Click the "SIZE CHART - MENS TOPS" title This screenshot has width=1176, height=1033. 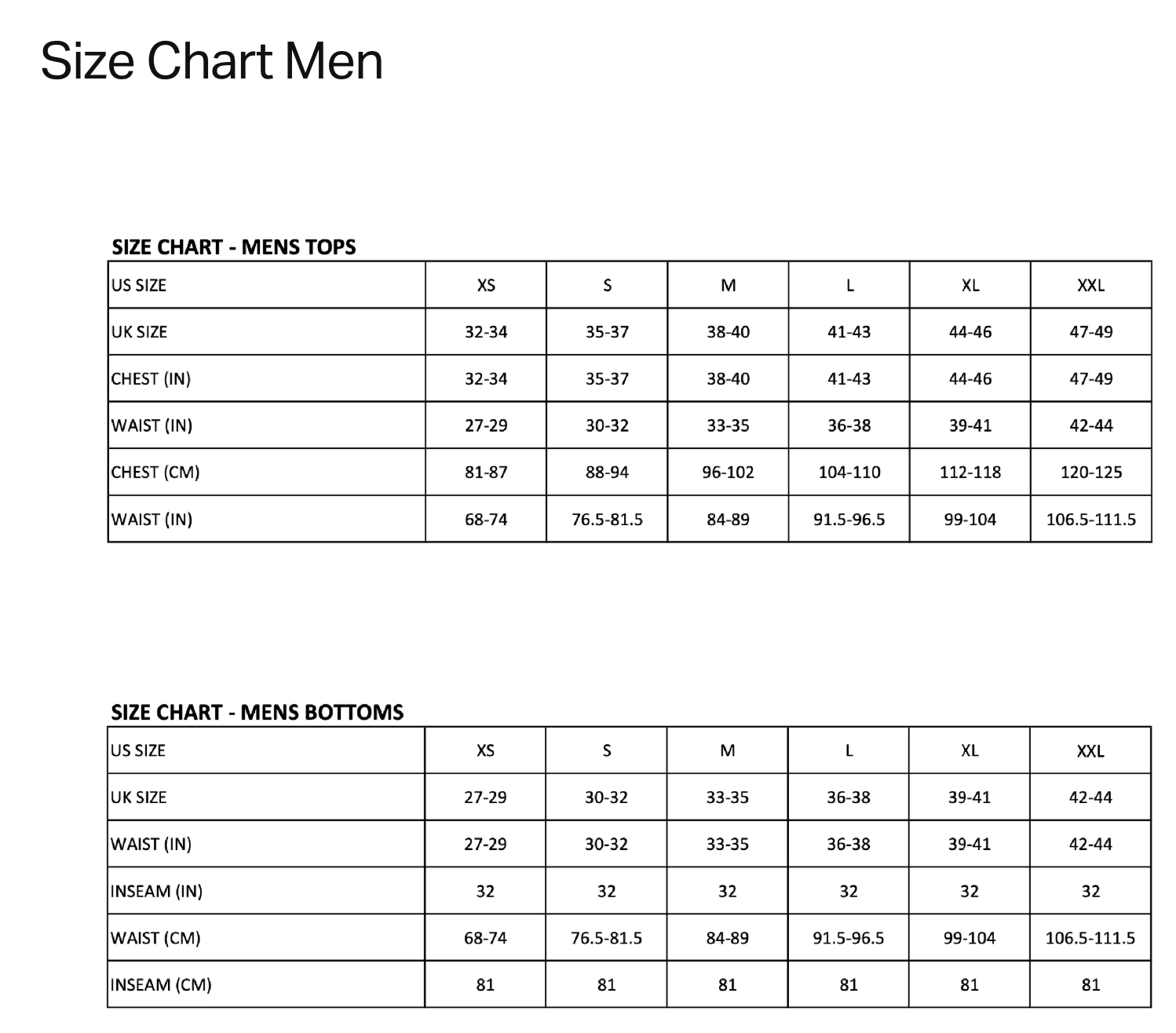[x=234, y=247]
